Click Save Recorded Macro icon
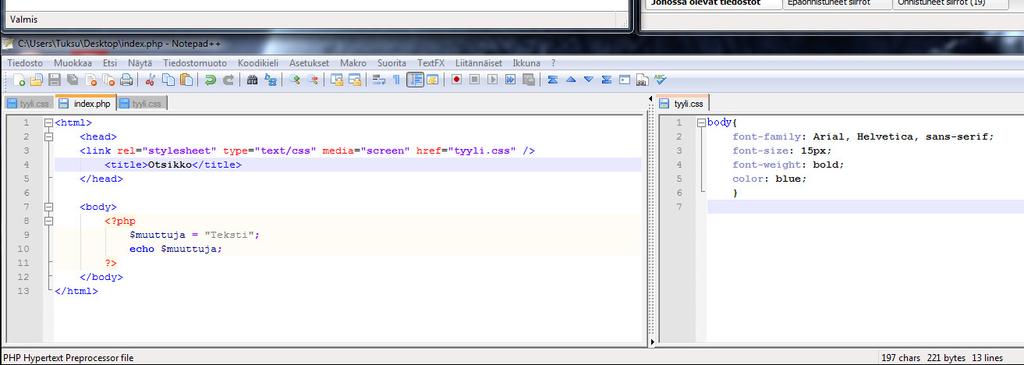1024x365 pixels. click(x=528, y=80)
